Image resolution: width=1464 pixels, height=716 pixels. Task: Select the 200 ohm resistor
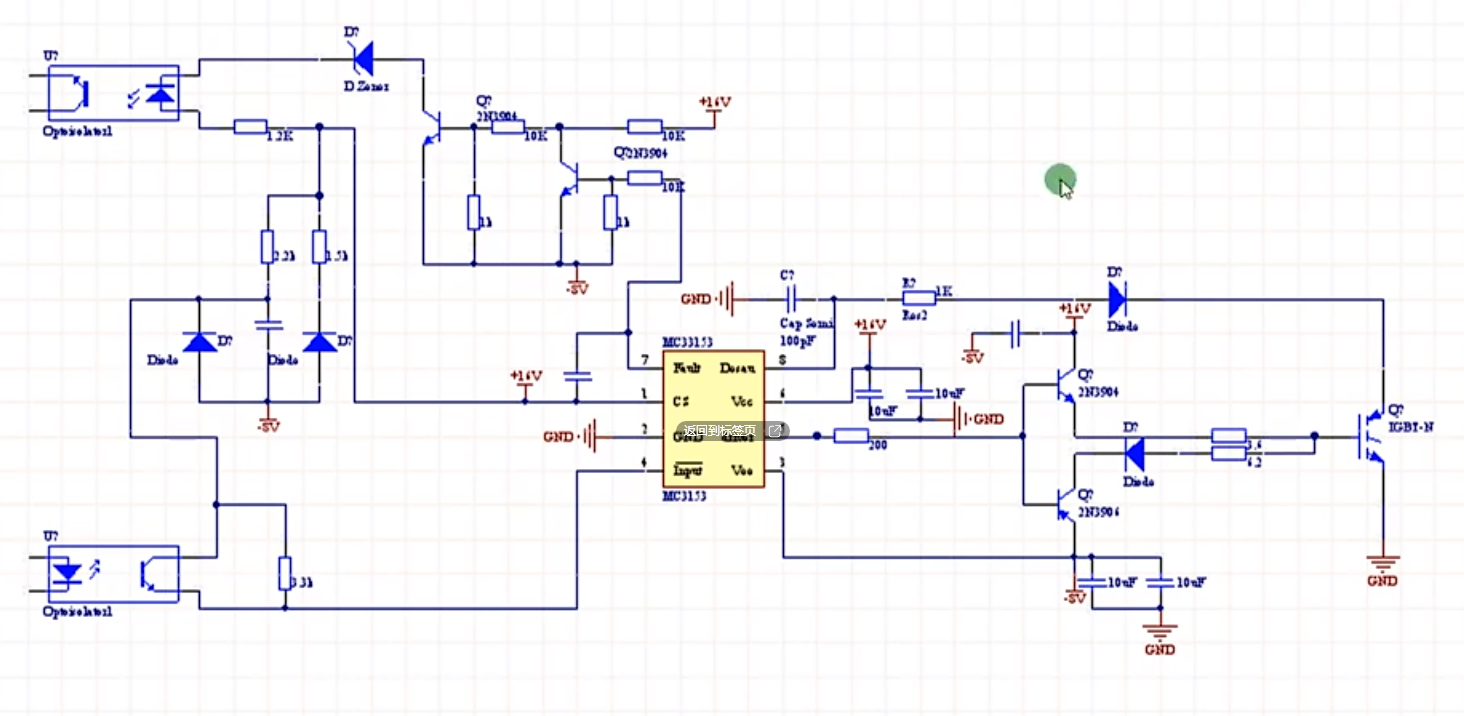pos(851,435)
